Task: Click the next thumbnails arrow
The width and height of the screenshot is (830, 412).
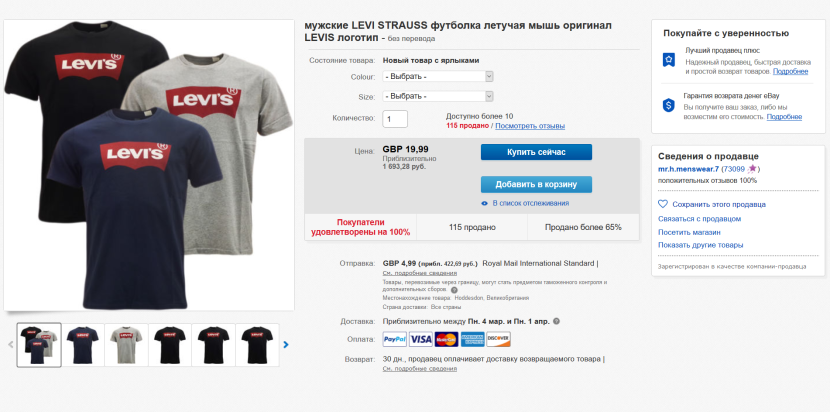Action: (x=286, y=345)
